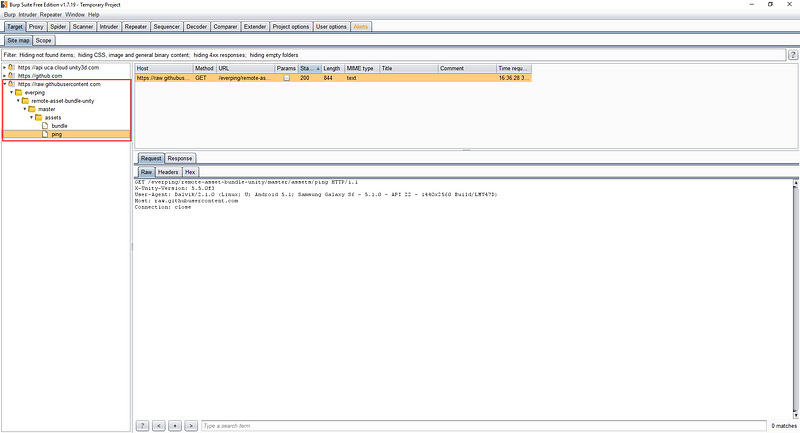Select the bundle item in tree

click(x=59, y=125)
